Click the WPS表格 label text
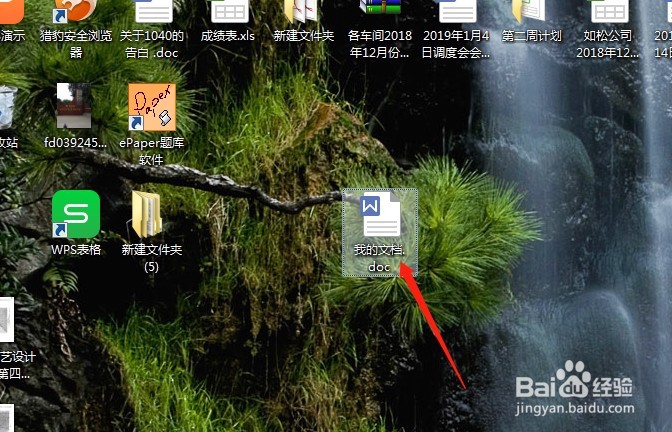Image resolution: width=672 pixels, height=432 pixels. (x=76, y=249)
